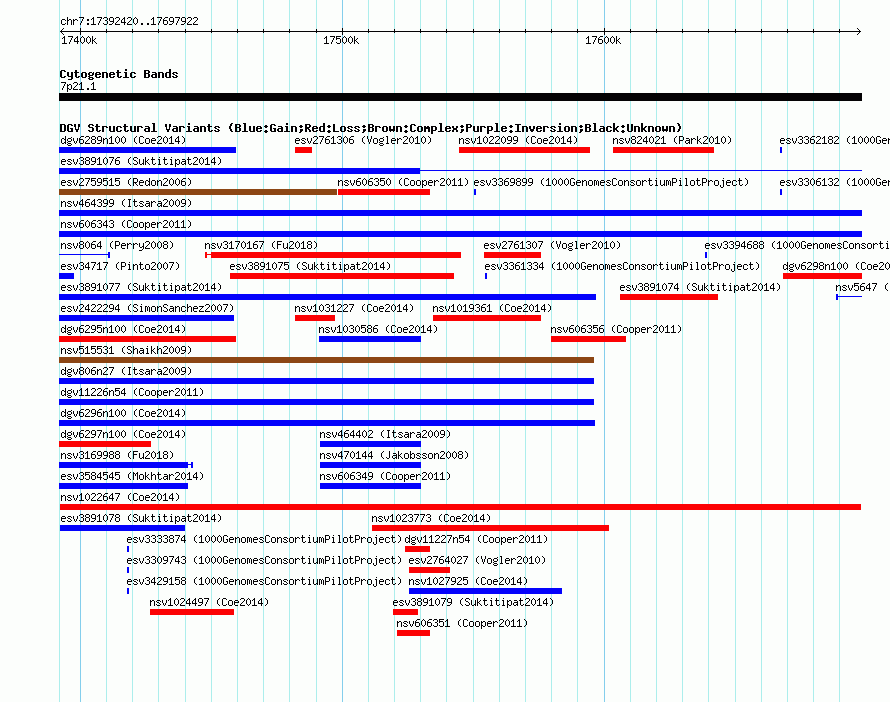Open esv3309743 1000Genomes variant
This screenshot has width=890, height=702.
(x=264, y=560)
